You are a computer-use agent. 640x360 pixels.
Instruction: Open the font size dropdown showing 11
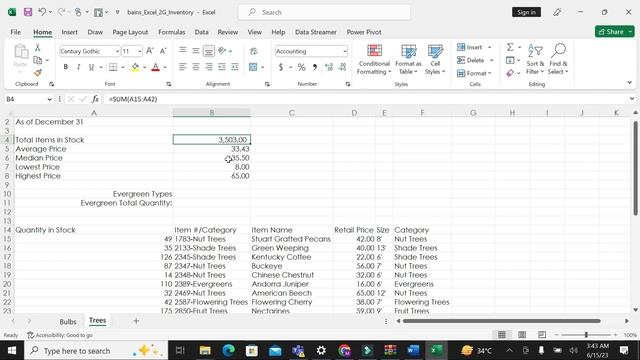(140, 51)
